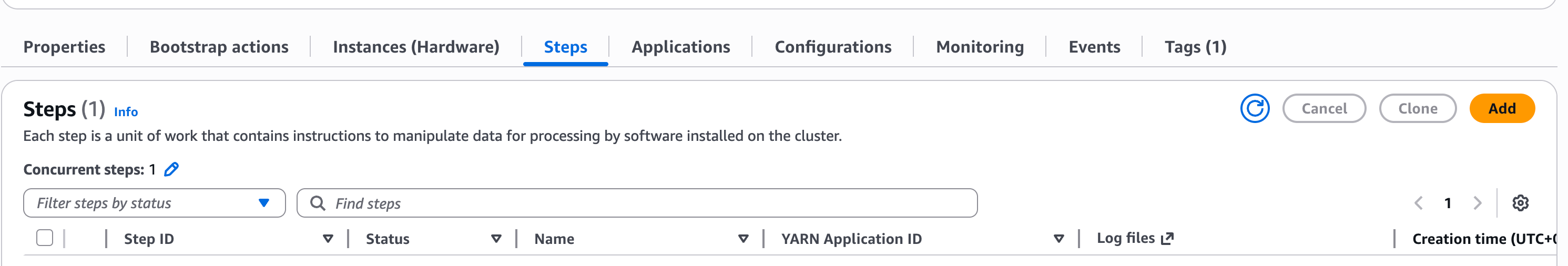Sort by Step ID column arrow
This screenshot has height=266, width=1568.
click(328, 239)
